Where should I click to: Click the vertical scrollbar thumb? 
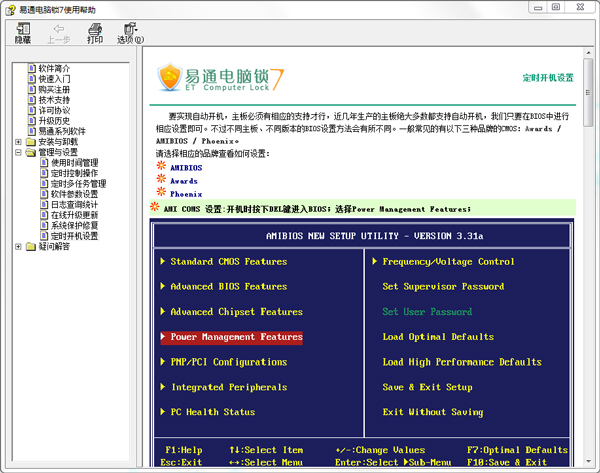pos(588,92)
